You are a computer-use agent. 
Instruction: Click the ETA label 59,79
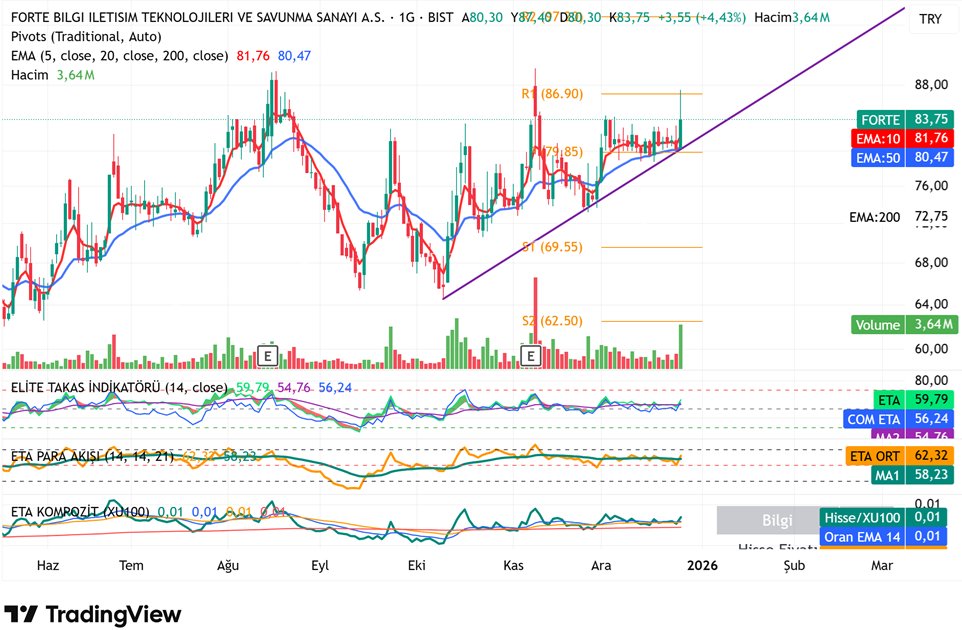coord(914,400)
